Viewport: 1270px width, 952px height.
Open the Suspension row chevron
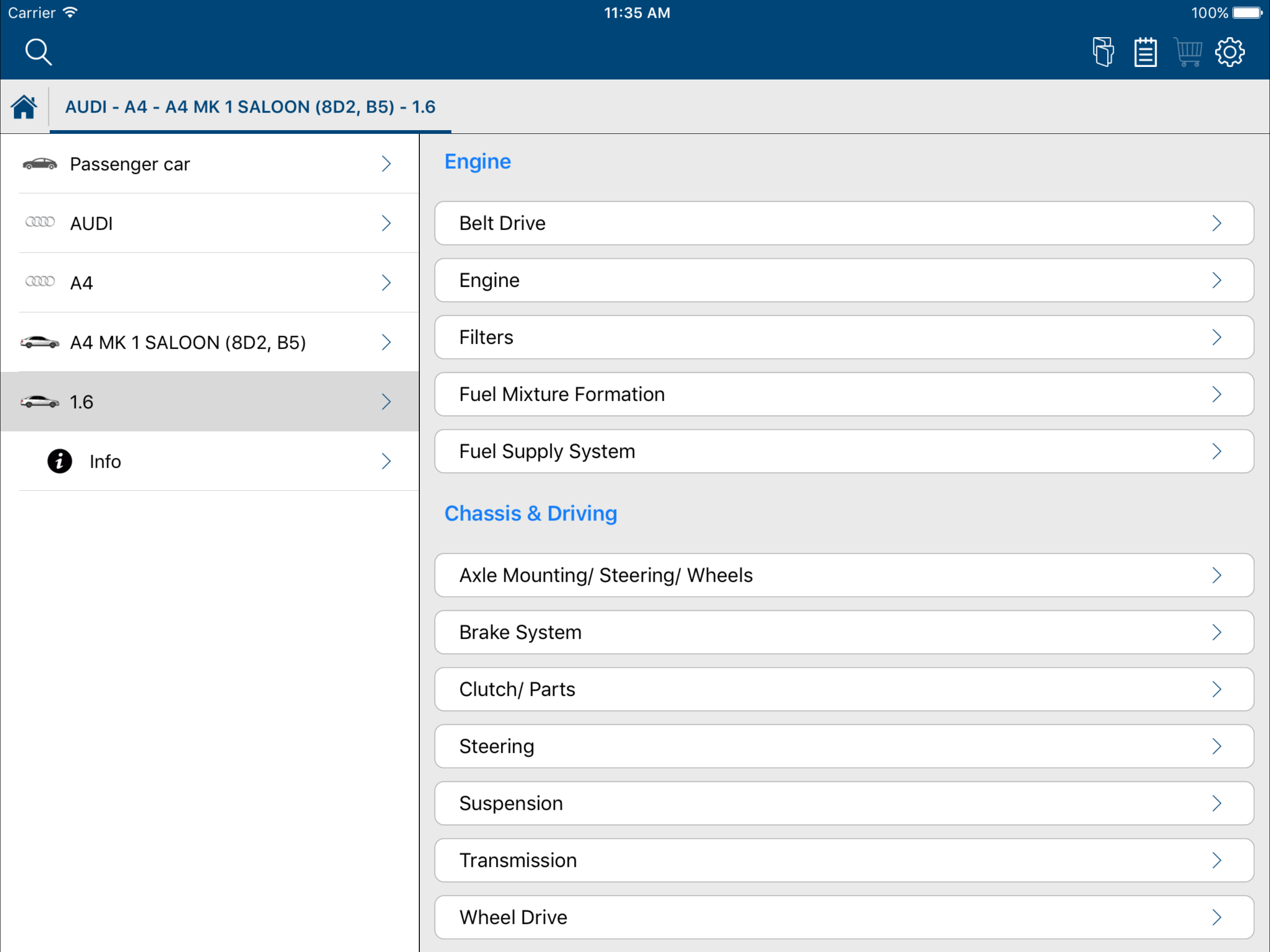coord(1217,803)
